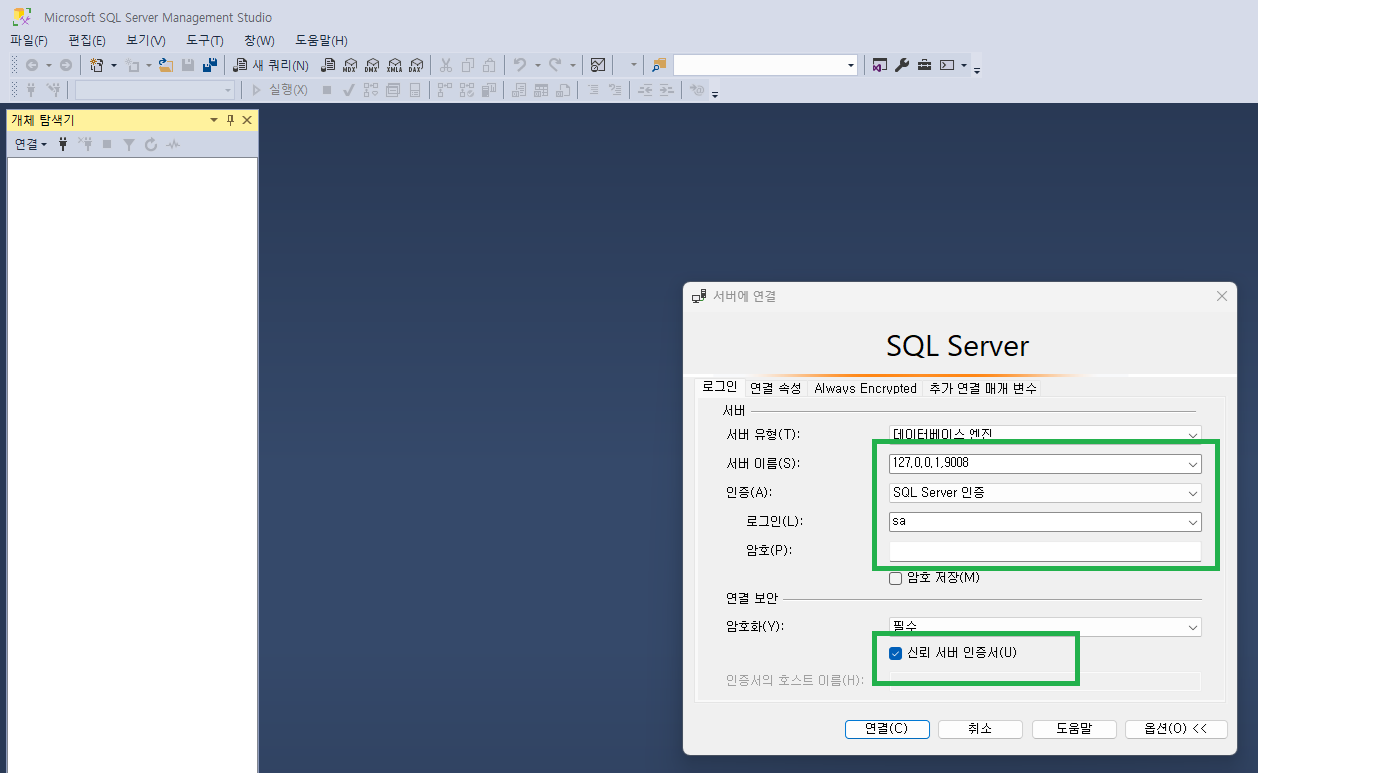Open the command window icon's dropdown arrow
This screenshot has height=773, width=1387.
[964, 65]
